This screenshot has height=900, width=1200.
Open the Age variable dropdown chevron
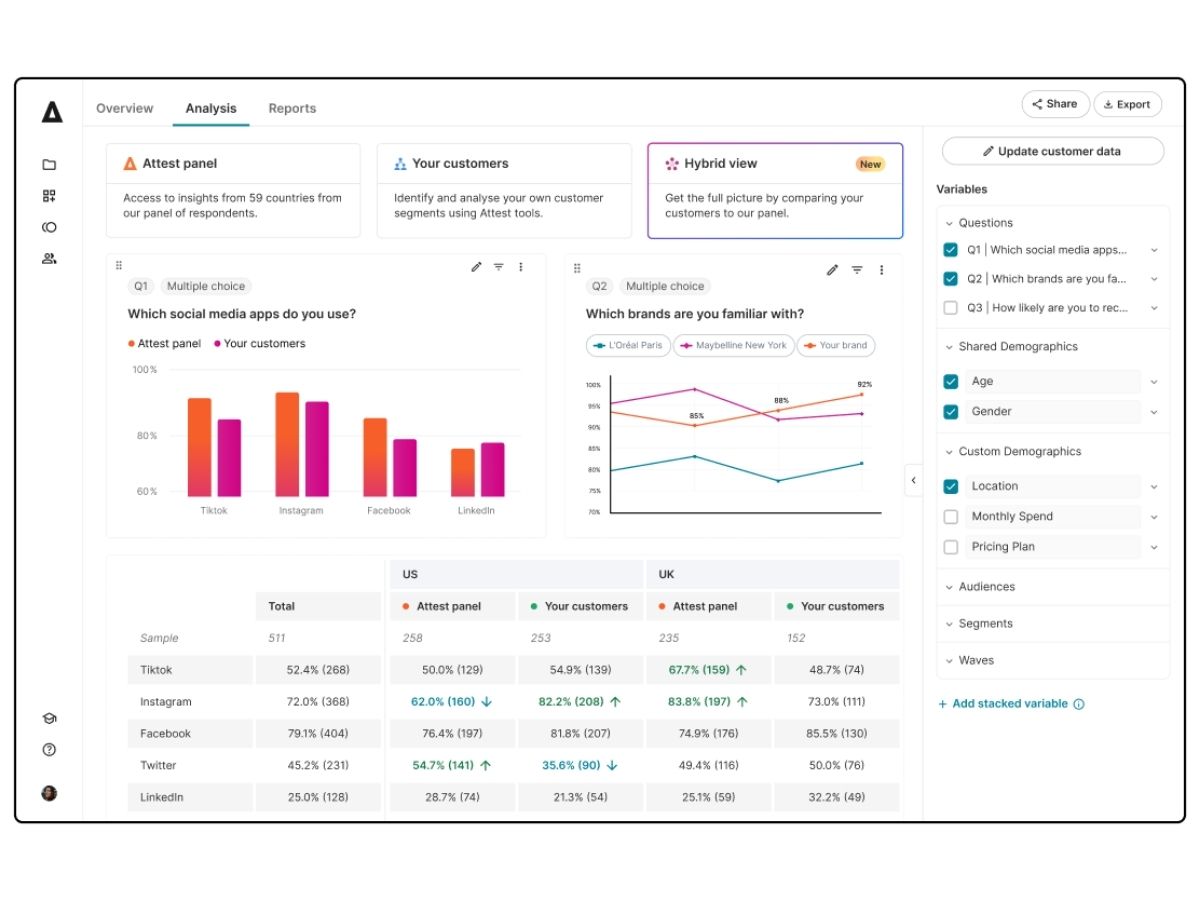tap(1154, 382)
